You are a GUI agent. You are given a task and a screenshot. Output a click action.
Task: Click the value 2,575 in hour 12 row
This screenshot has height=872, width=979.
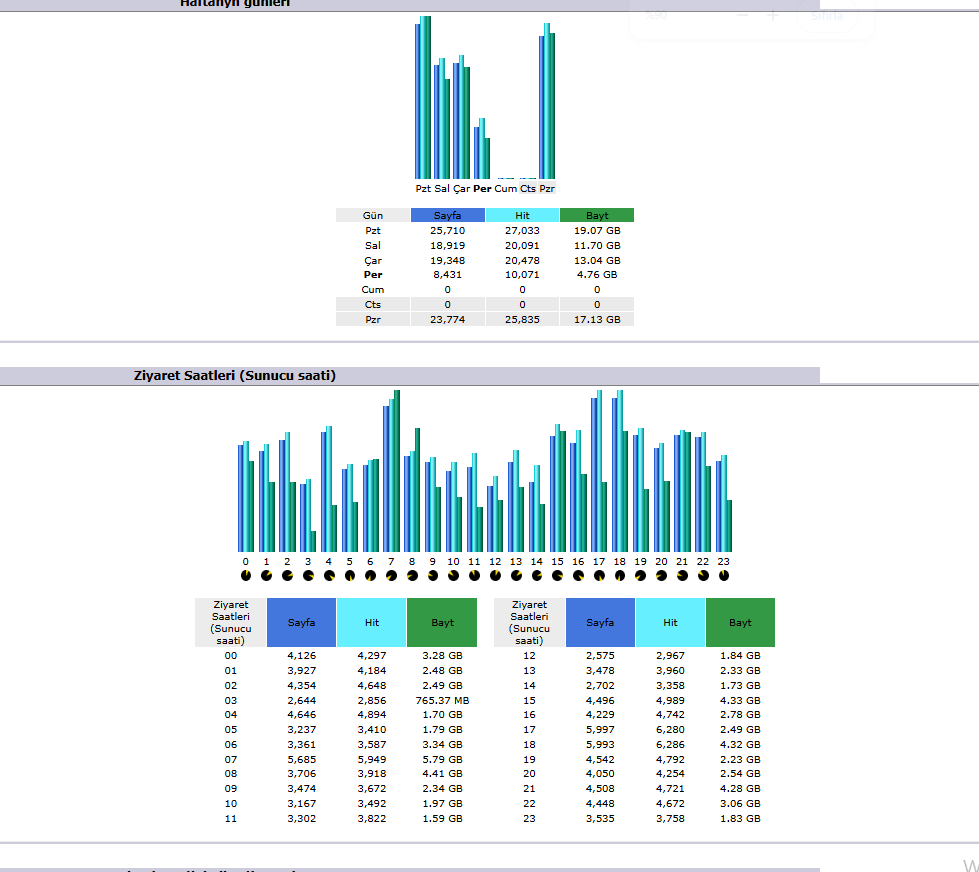tap(600, 655)
